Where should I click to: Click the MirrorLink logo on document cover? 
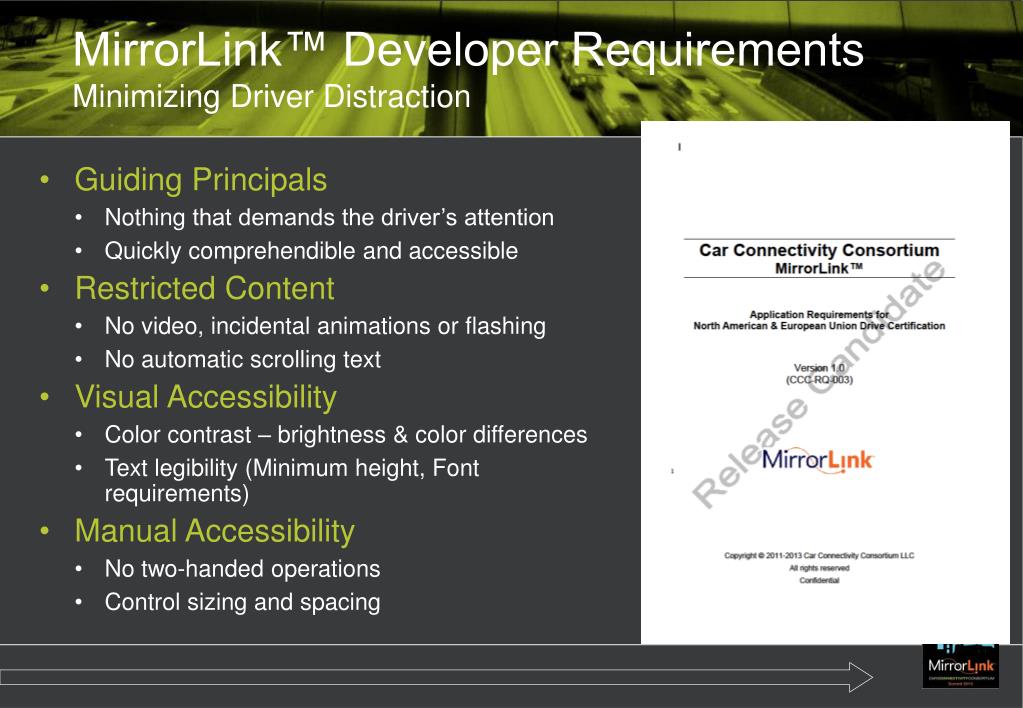point(817,460)
